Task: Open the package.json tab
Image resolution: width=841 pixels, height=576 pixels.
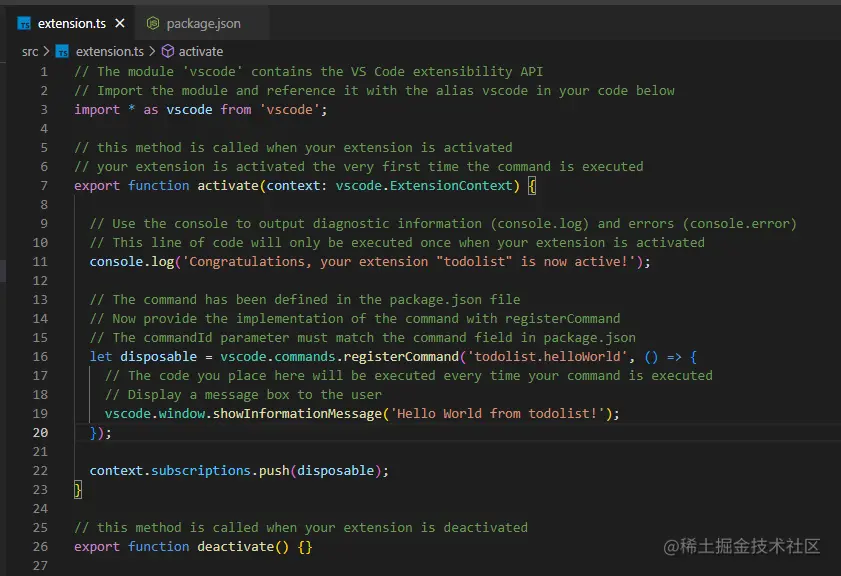Action: pos(203,24)
